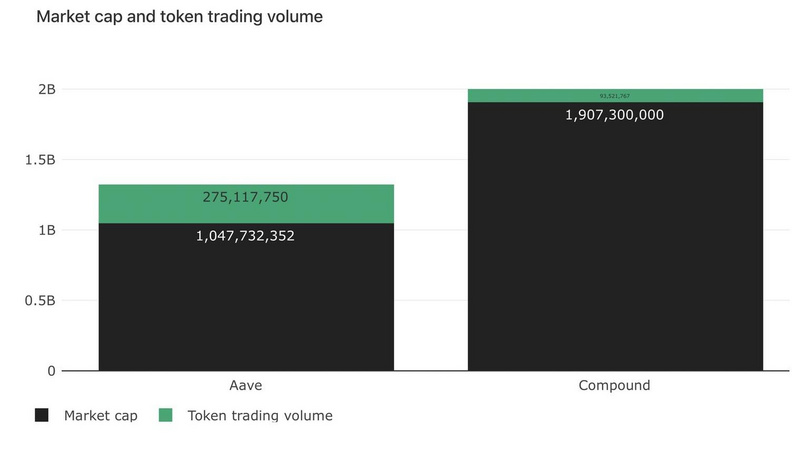The width and height of the screenshot is (800, 456).
Task: Click the 0 y-axis tick label
Action: pyautogui.click(x=51, y=371)
